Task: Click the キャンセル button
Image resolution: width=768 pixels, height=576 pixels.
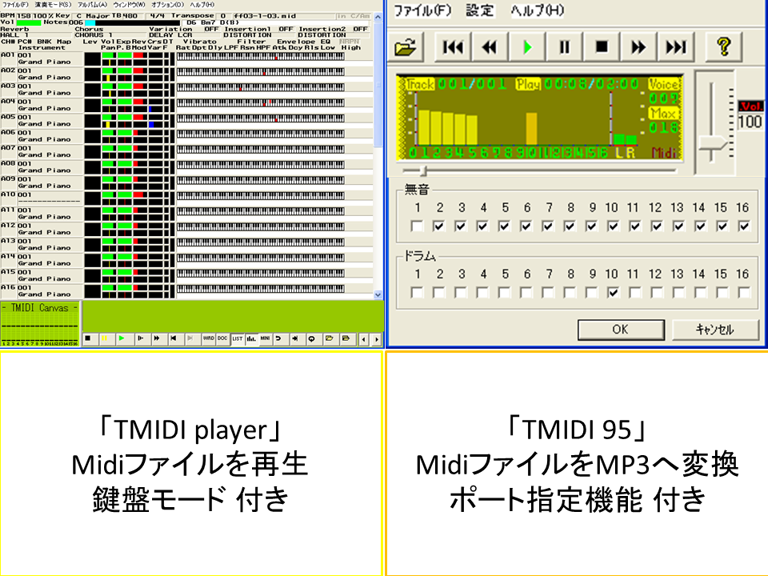Action: coord(715,330)
